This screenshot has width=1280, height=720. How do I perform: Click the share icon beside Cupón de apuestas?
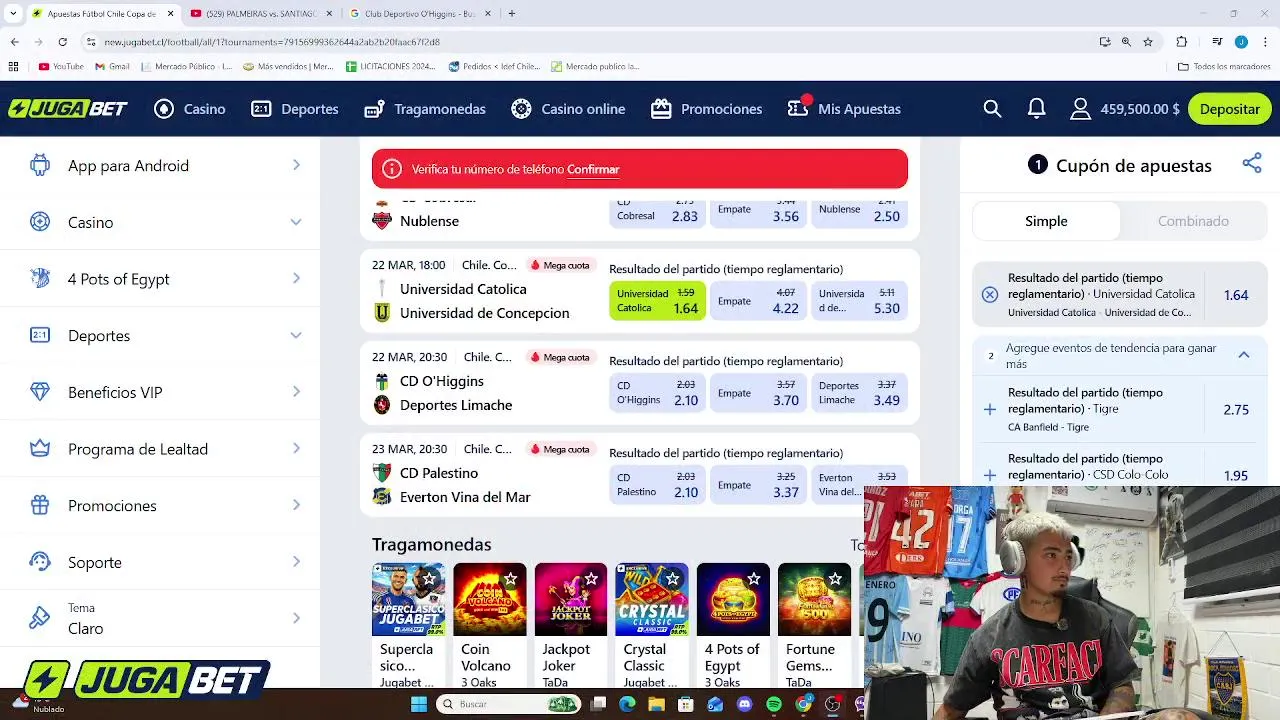click(x=1252, y=164)
